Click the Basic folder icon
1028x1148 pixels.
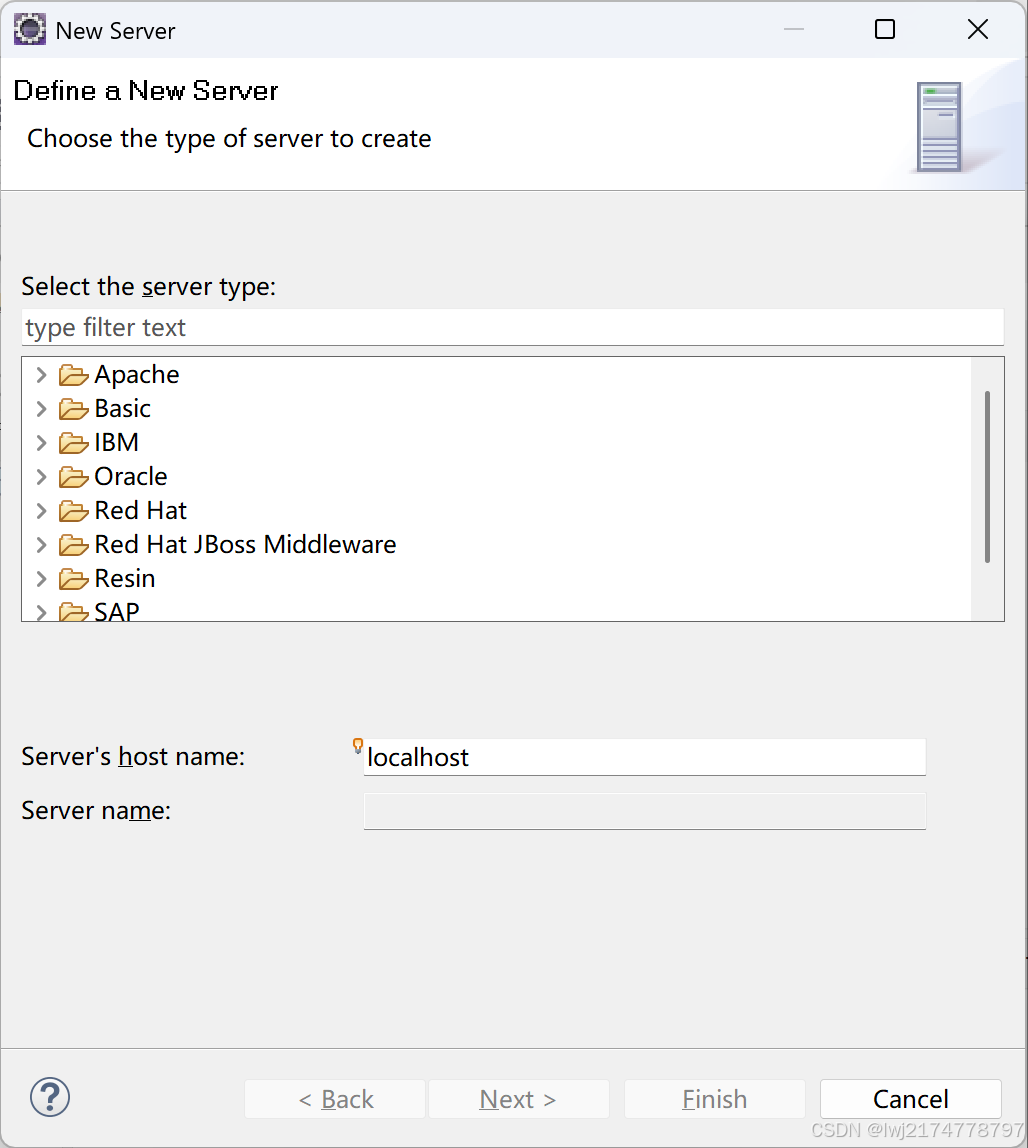(73, 409)
